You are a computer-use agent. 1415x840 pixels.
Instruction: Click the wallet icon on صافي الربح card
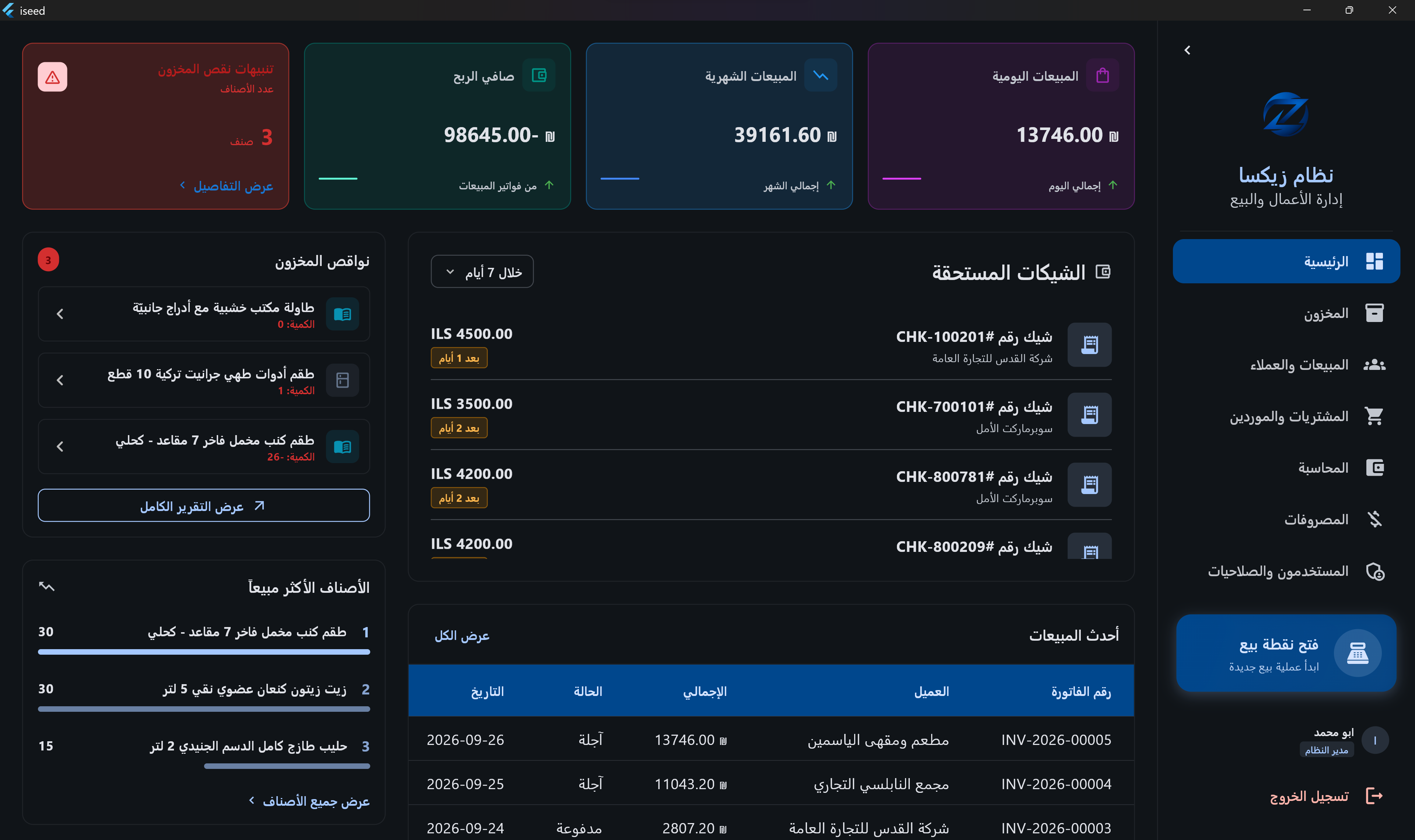coord(539,75)
